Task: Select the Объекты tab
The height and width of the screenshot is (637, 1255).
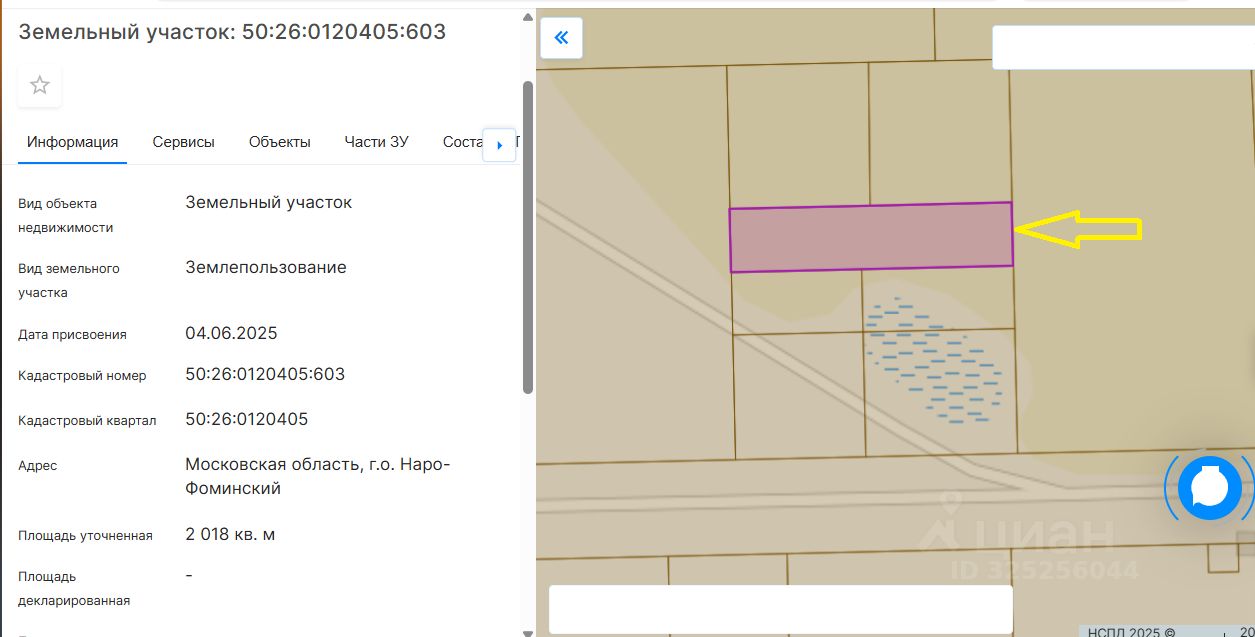Action: (279, 142)
